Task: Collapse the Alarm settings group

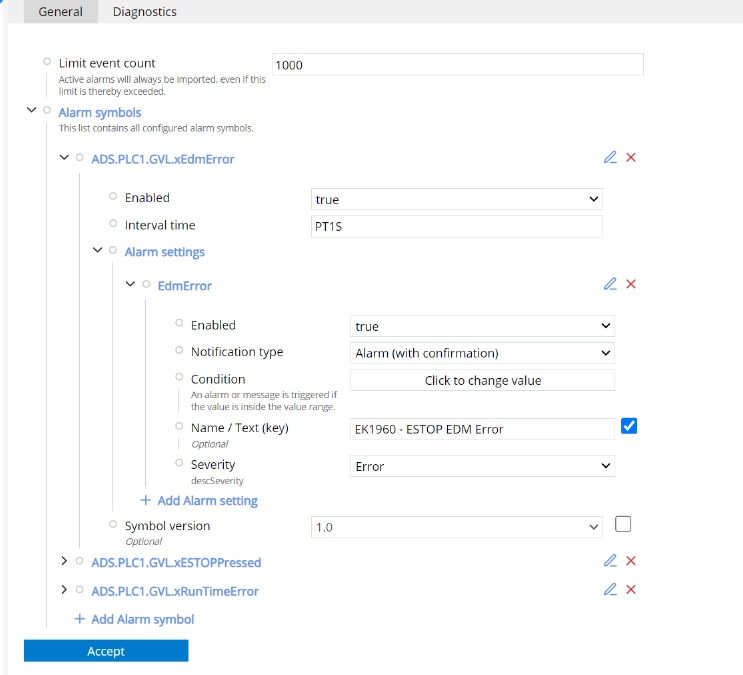Action: 97,250
